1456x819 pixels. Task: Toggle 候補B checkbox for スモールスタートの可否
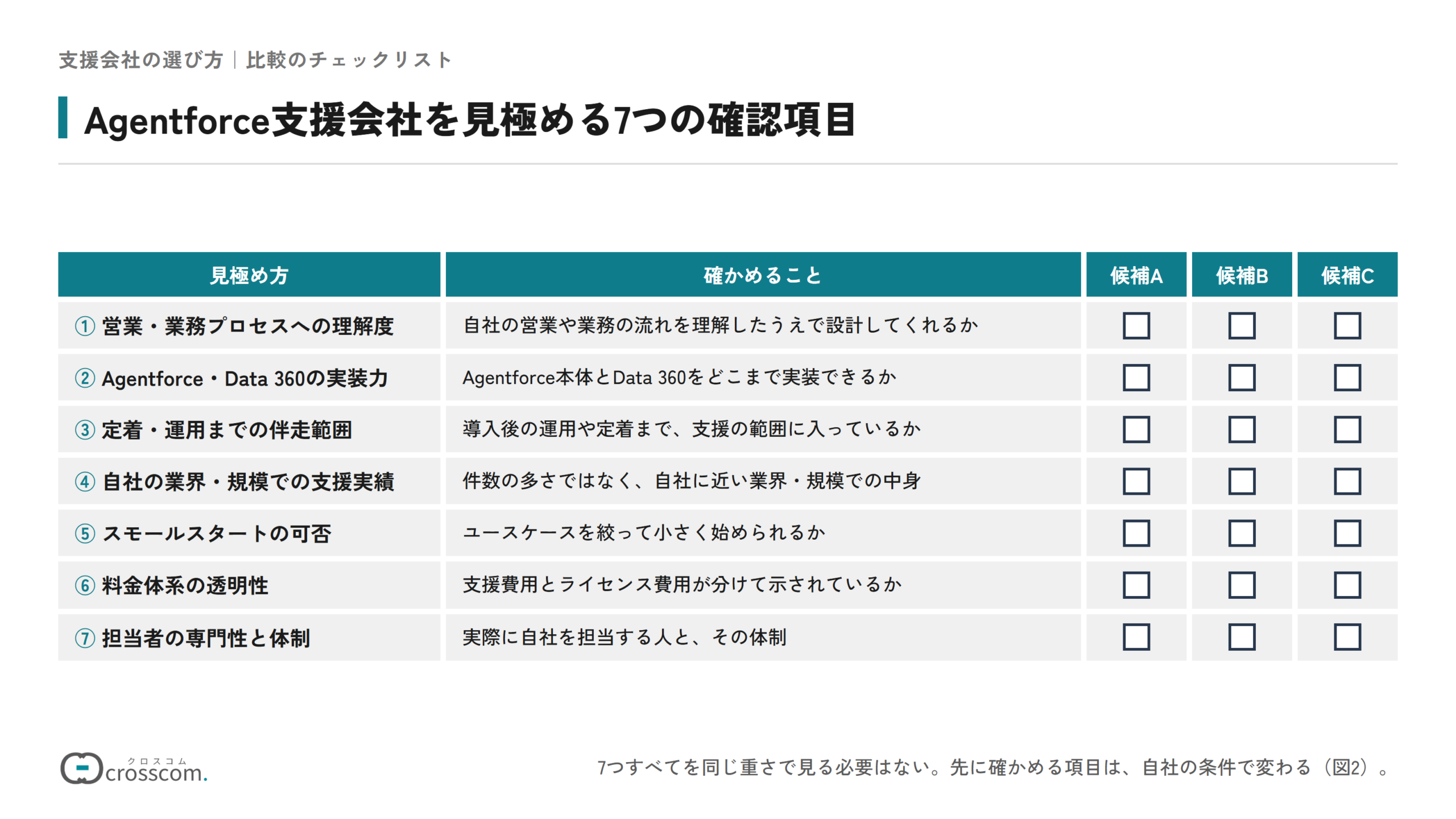(x=1242, y=533)
